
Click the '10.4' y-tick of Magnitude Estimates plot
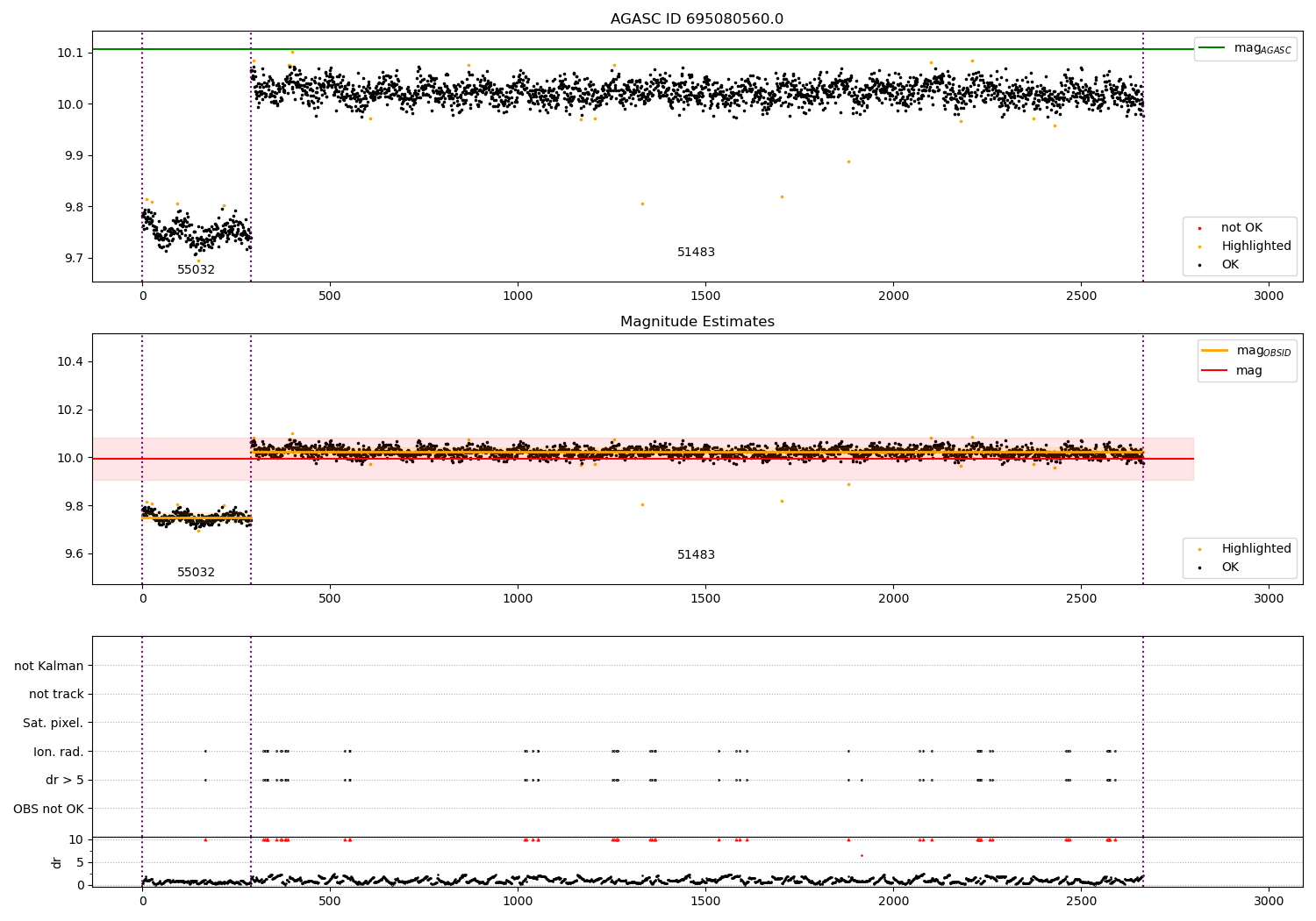pos(70,361)
